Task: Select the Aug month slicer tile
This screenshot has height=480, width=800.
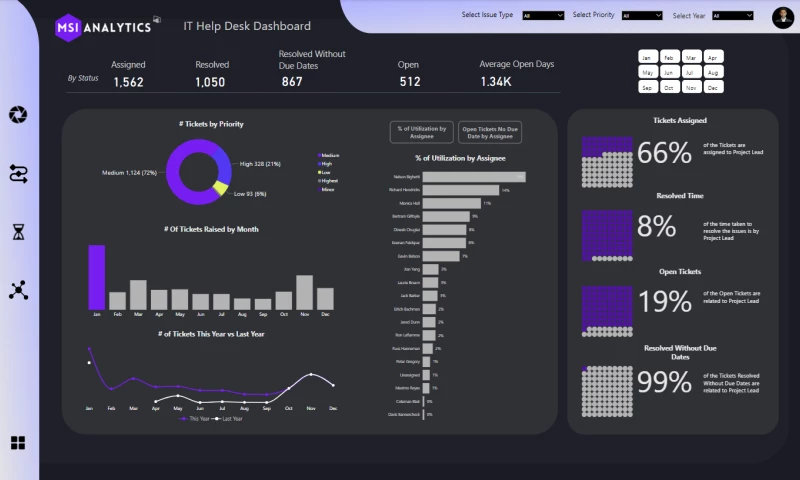Action: coord(713,72)
